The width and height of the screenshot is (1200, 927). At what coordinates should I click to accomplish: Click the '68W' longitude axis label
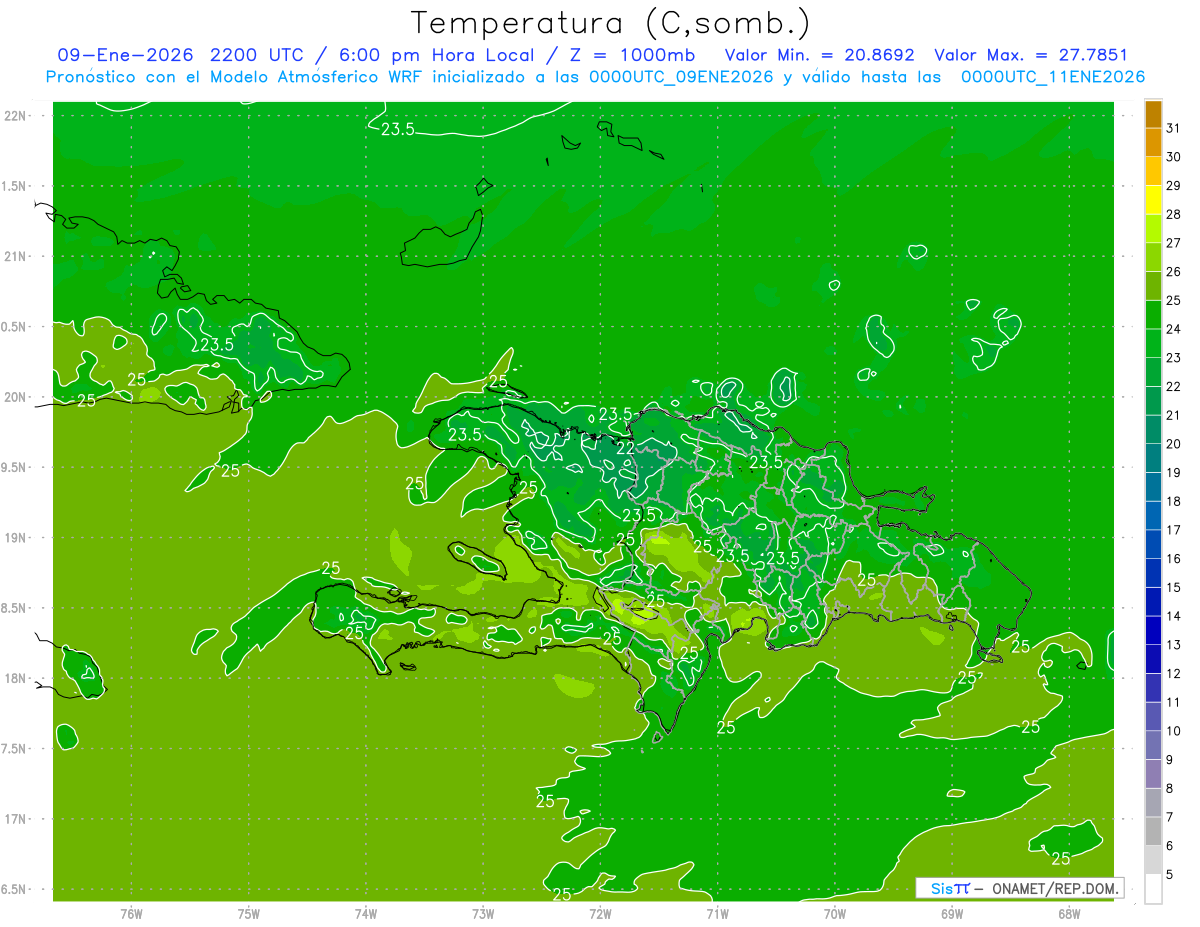click(1069, 914)
